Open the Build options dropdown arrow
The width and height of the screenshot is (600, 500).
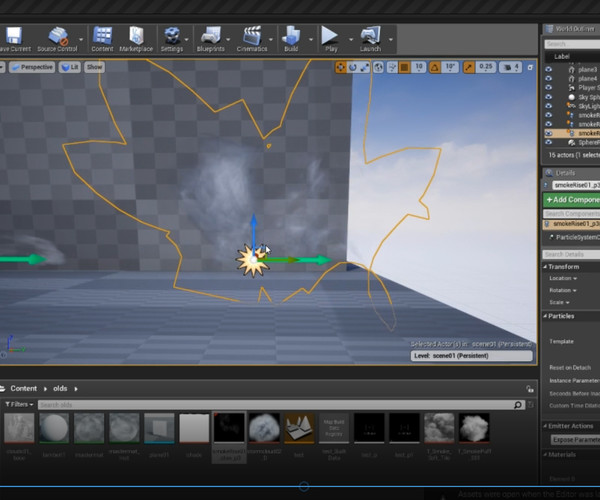pyautogui.click(x=311, y=39)
